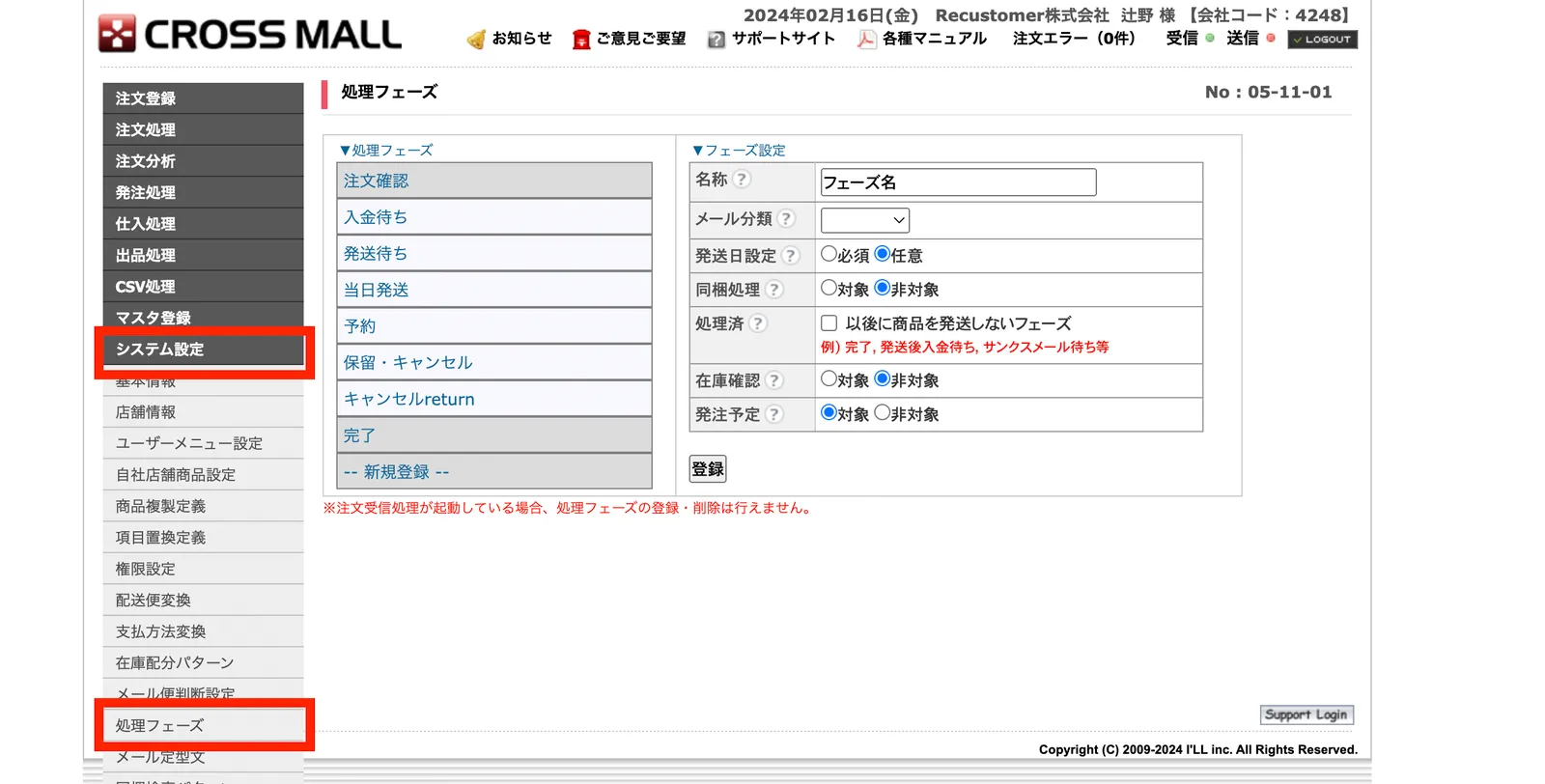Screen dimensions: 1545x784
Task: Open 権限設定 submenu item
Action: (203, 569)
